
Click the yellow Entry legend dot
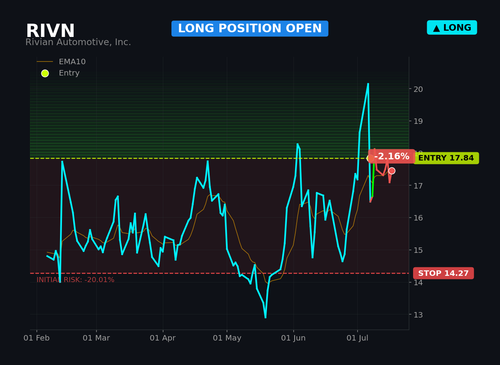click(x=45, y=73)
